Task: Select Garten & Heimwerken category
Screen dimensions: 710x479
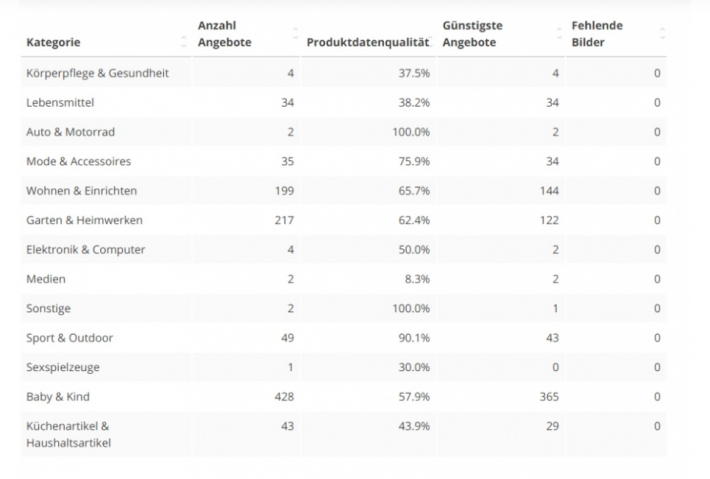Action: (x=84, y=220)
